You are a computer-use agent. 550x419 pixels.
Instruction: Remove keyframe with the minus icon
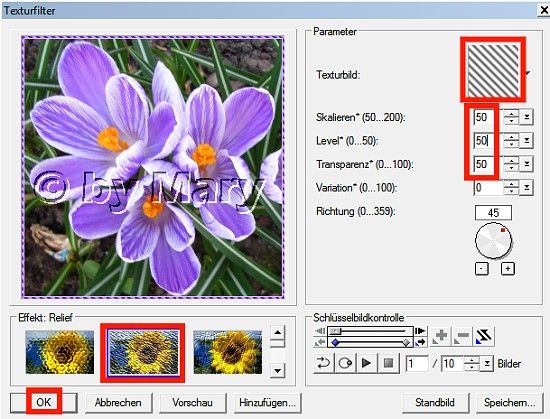click(x=462, y=336)
